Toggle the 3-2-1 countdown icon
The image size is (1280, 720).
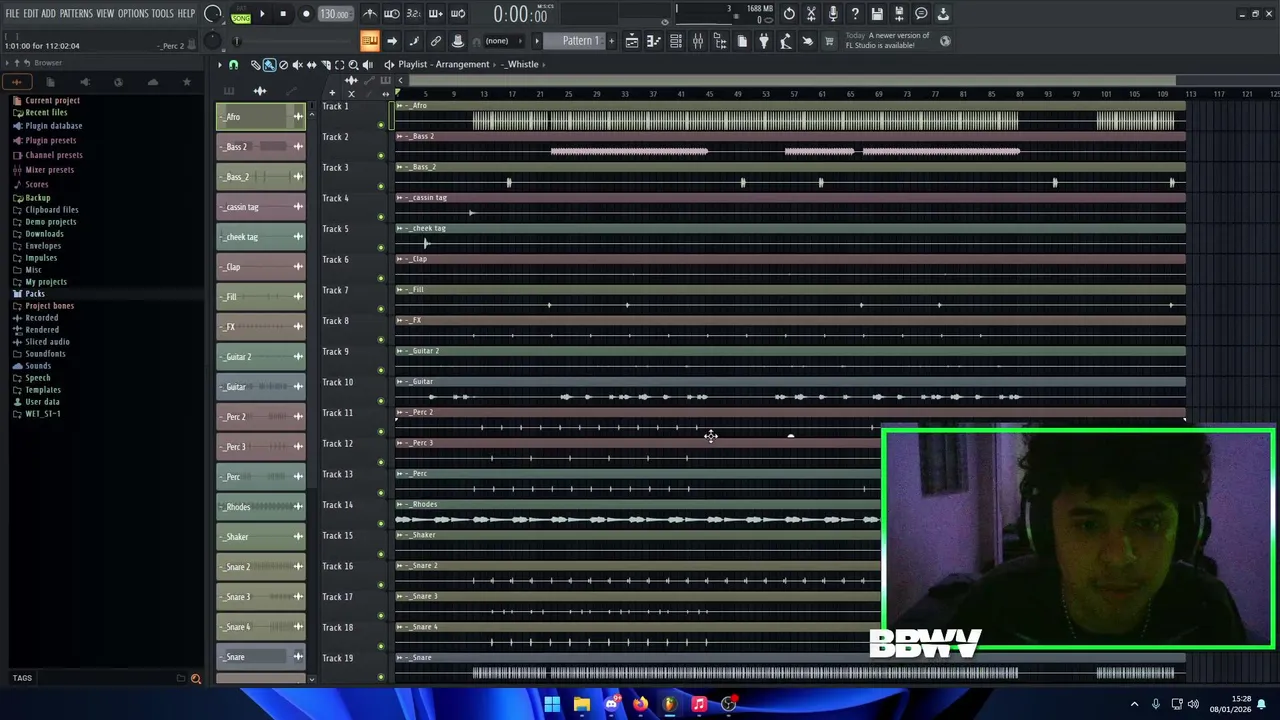click(x=414, y=14)
